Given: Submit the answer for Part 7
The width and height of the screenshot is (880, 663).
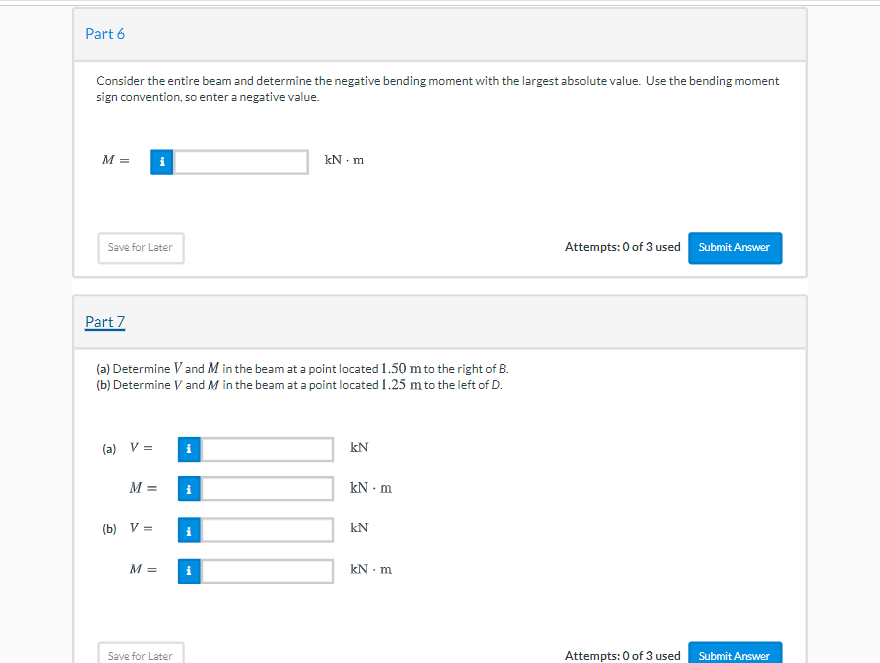Looking at the screenshot, I should [x=735, y=654].
